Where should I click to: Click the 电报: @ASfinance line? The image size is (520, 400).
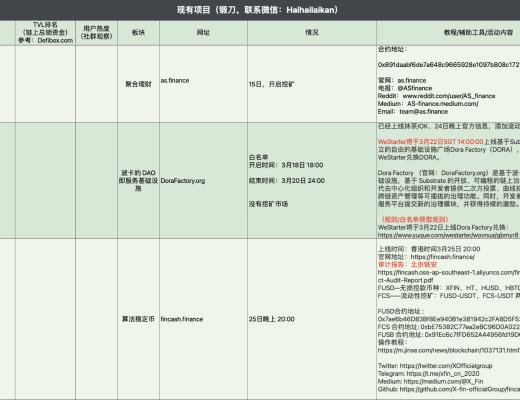(405, 88)
